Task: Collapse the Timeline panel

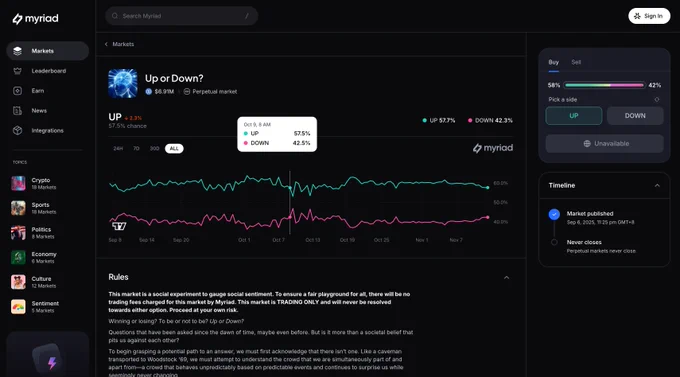Action: pos(657,186)
